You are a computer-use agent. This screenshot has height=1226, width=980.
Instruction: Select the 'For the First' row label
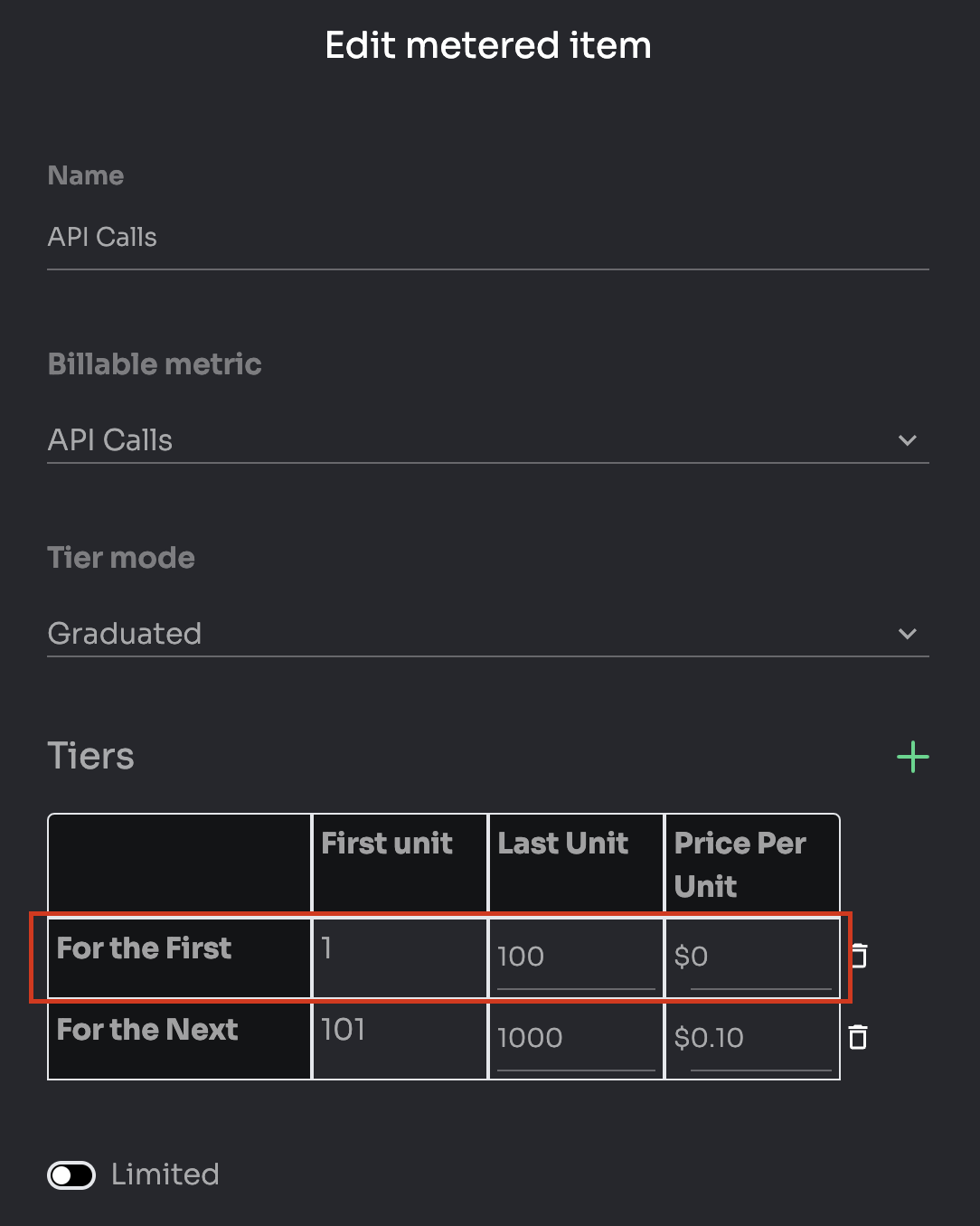pos(145,948)
